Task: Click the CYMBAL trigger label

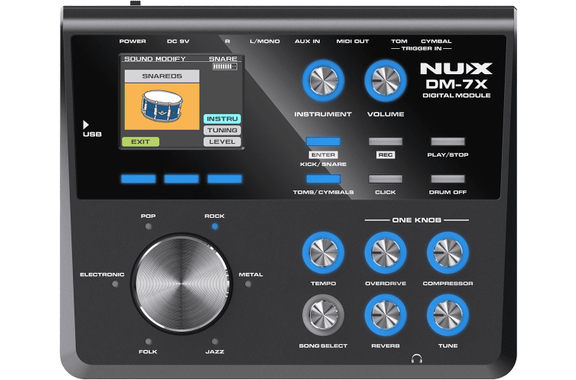Action: click(436, 41)
